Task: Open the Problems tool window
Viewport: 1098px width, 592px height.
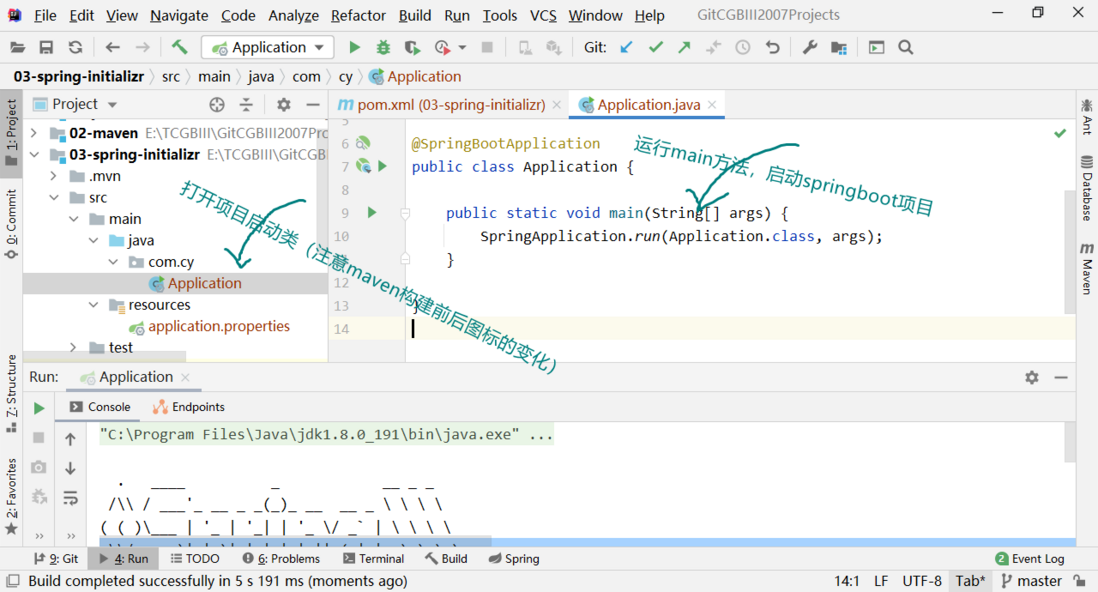Action: point(281,559)
